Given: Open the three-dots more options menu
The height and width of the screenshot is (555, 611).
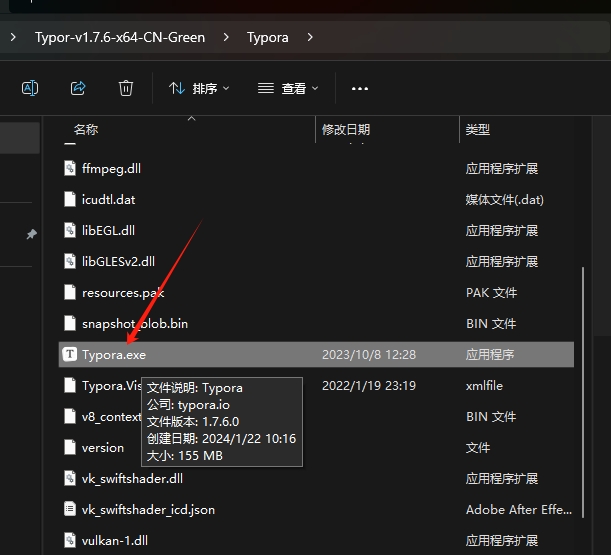Looking at the screenshot, I should [x=360, y=89].
